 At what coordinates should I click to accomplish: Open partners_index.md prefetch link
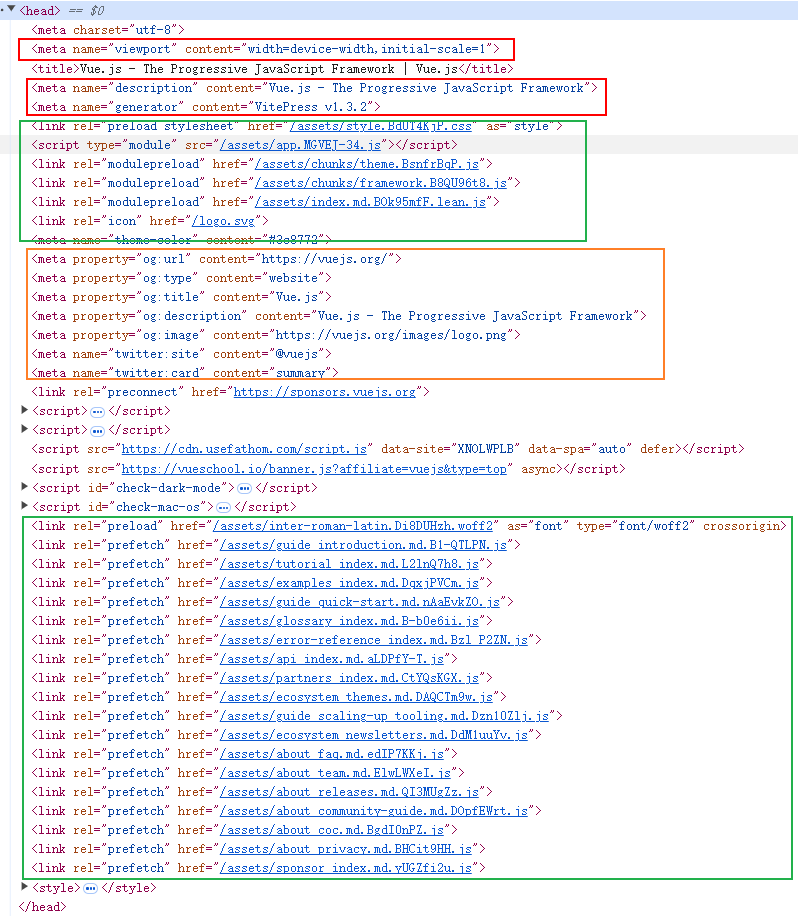[x=349, y=678]
